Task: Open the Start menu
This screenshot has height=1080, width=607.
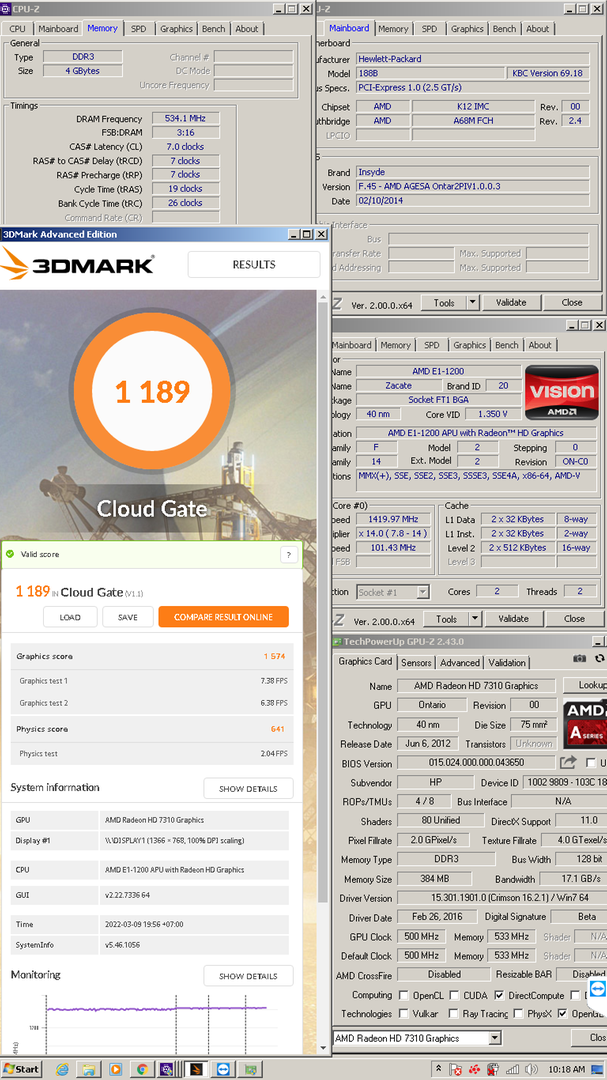Action: 21,1069
